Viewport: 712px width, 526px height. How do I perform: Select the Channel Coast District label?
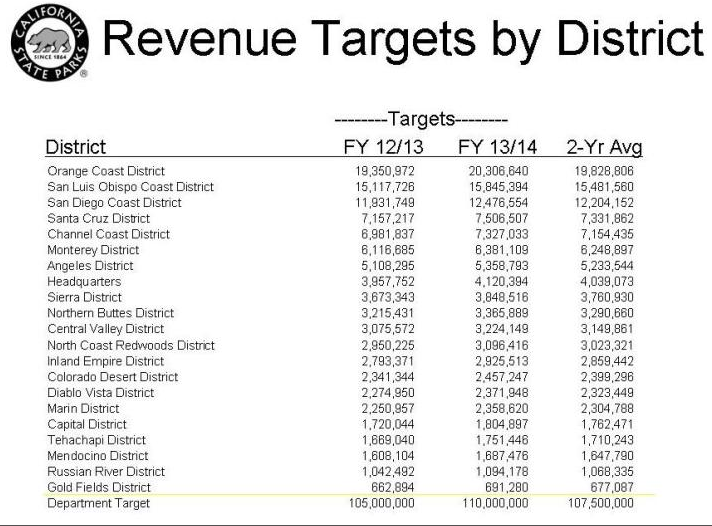109,234
